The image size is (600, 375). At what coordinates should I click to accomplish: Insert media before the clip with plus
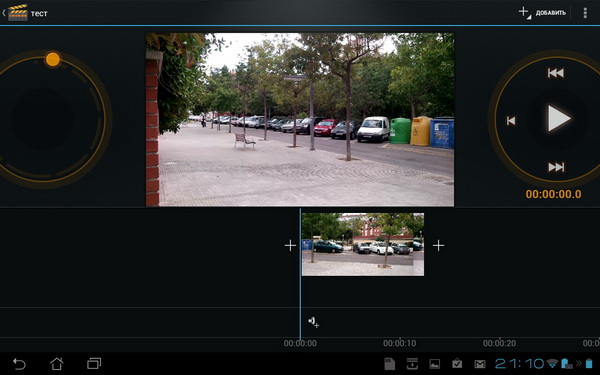[290, 245]
